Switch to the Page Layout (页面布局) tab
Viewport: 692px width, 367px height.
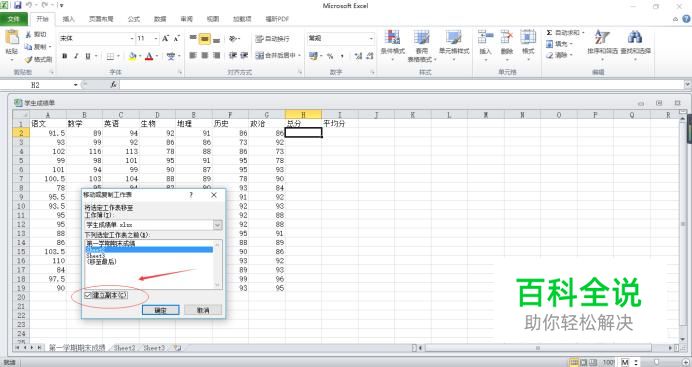pos(101,19)
